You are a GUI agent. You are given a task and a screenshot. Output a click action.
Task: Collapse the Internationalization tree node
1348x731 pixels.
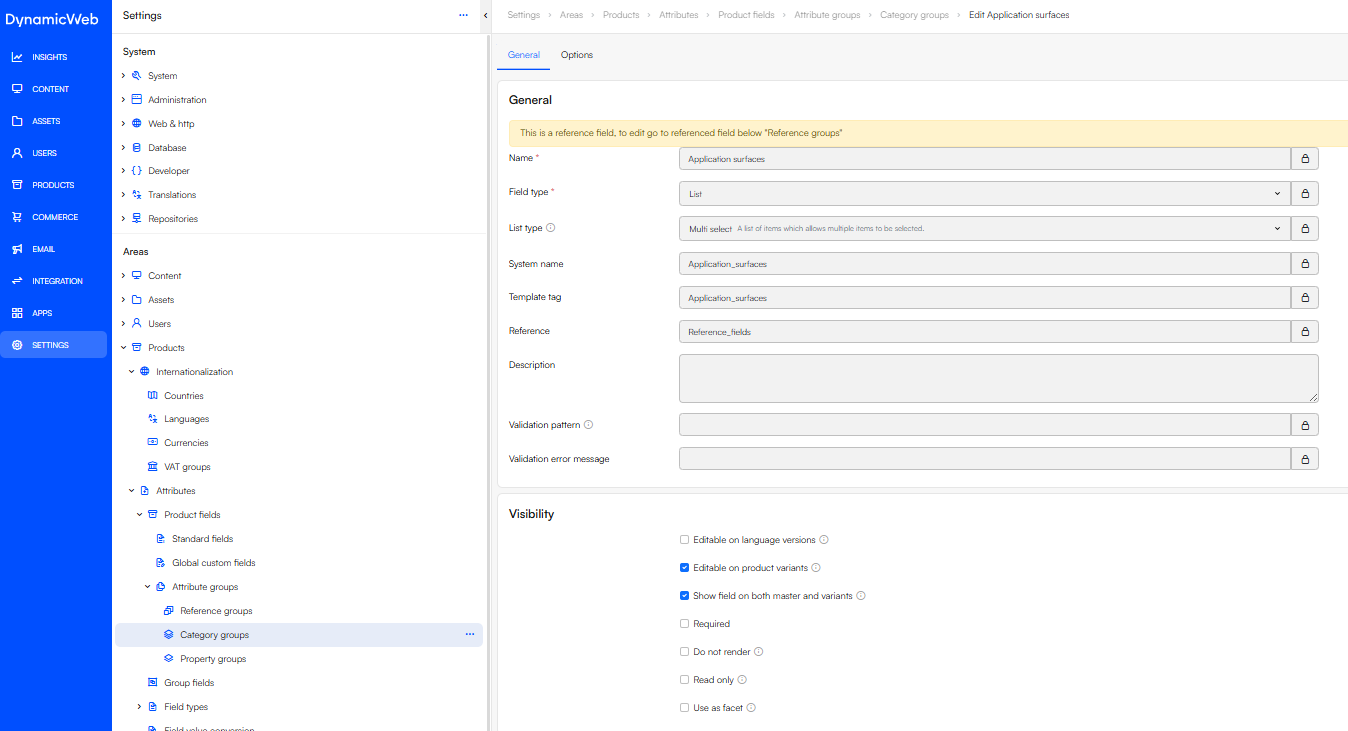tap(131, 372)
